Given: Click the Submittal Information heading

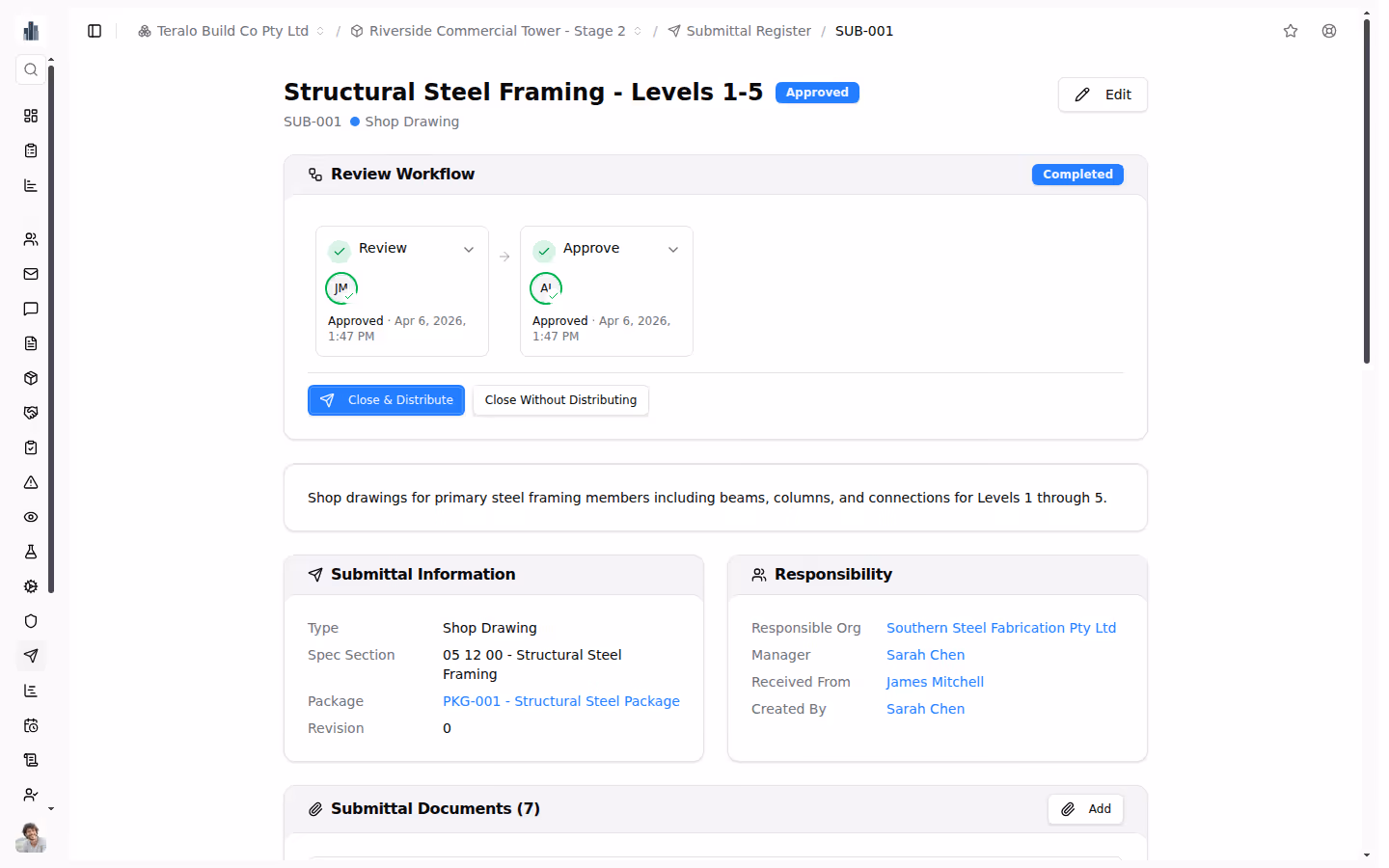Looking at the screenshot, I should tap(422, 575).
